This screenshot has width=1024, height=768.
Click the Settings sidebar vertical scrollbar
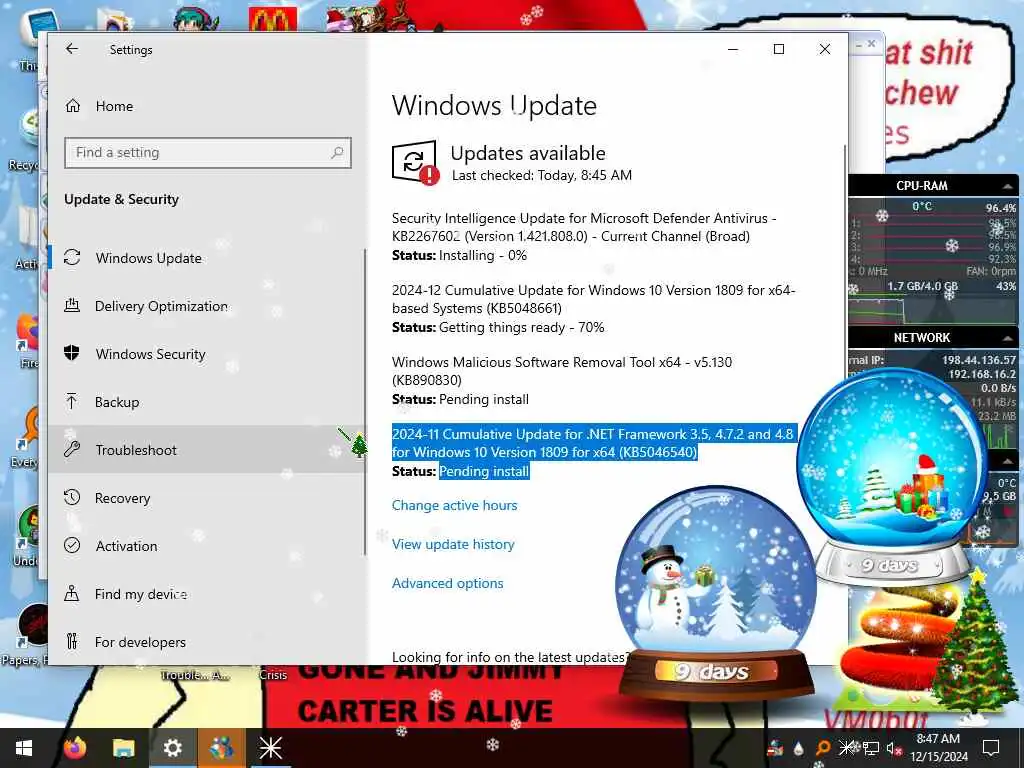click(364, 402)
